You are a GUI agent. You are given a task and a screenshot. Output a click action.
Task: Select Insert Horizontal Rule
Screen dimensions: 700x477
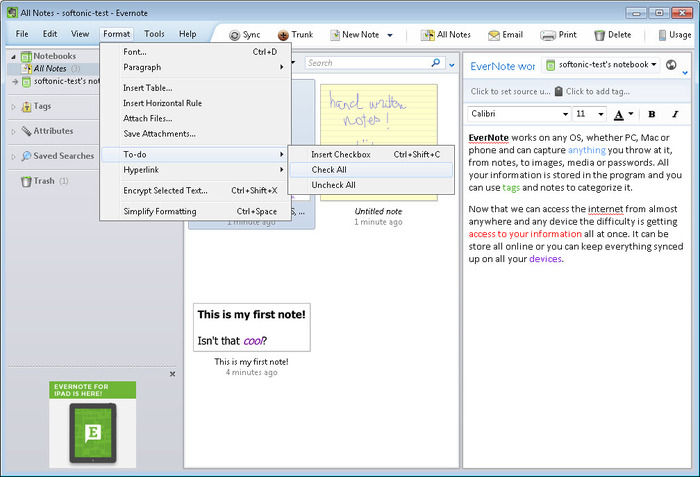tap(196, 103)
